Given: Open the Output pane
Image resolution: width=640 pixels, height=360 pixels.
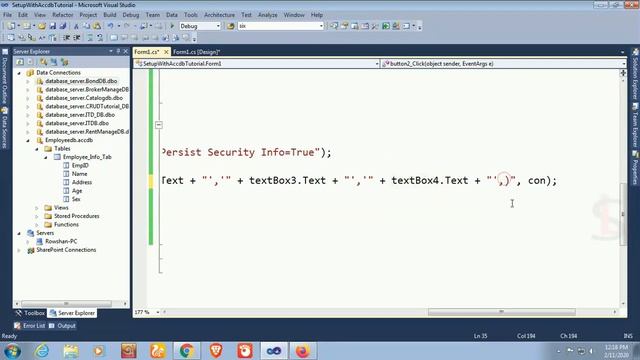Looking at the screenshot, I should pyautogui.click(x=62, y=326).
